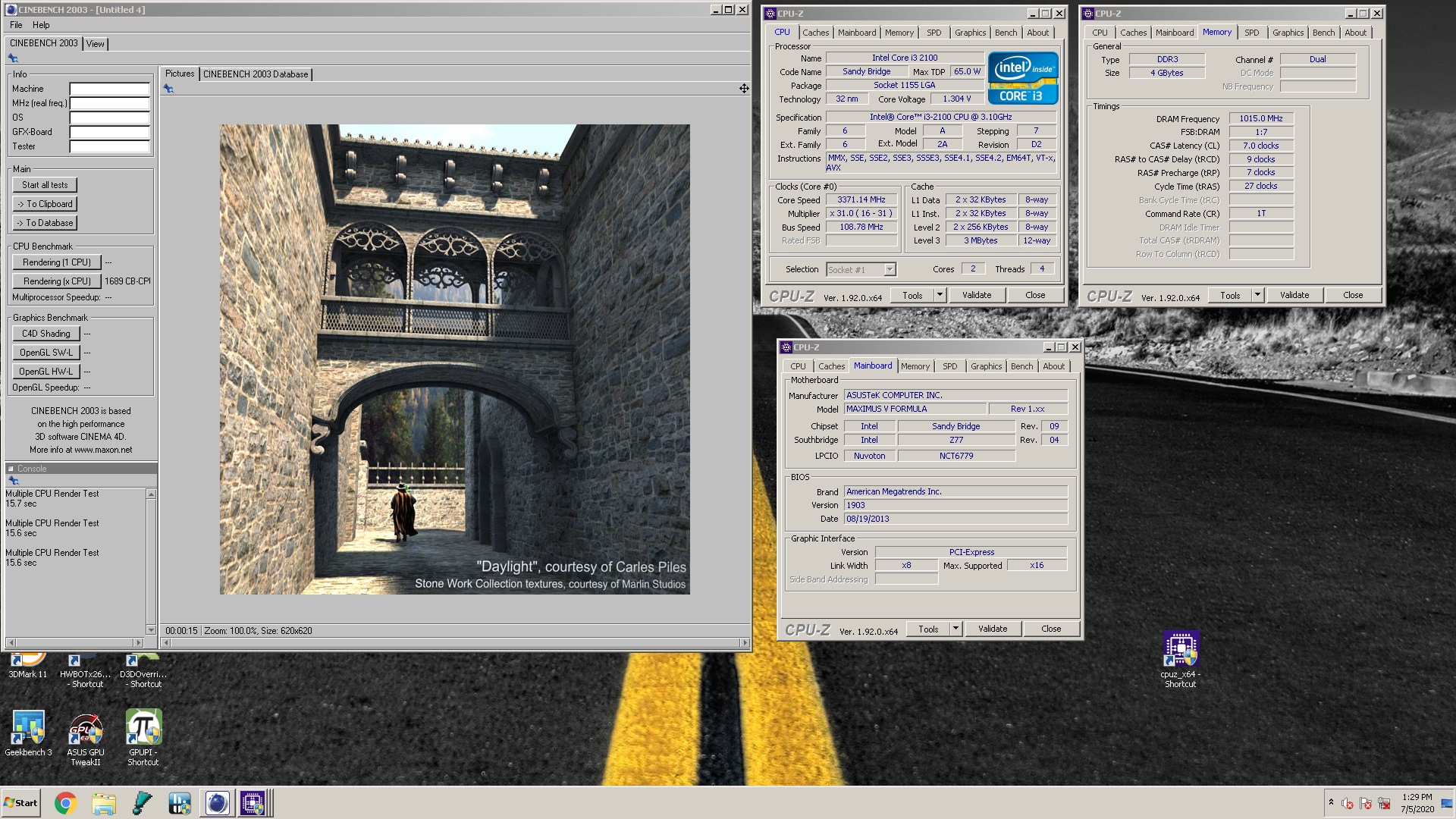Viewport: 1456px width, 819px height.
Task: Run Rendering (1 CPU) benchmark
Action: 57,262
